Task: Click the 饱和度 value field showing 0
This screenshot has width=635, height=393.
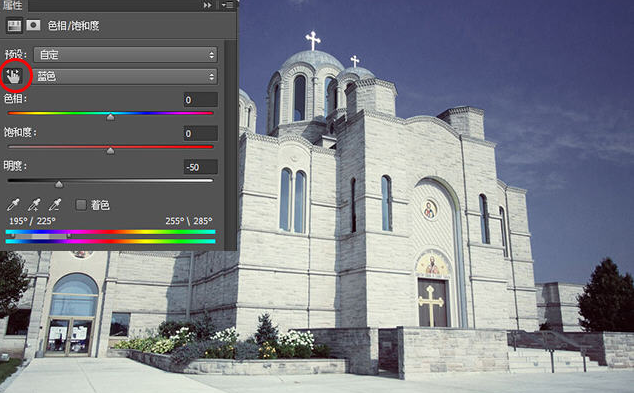Action: click(x=200, y=133)
